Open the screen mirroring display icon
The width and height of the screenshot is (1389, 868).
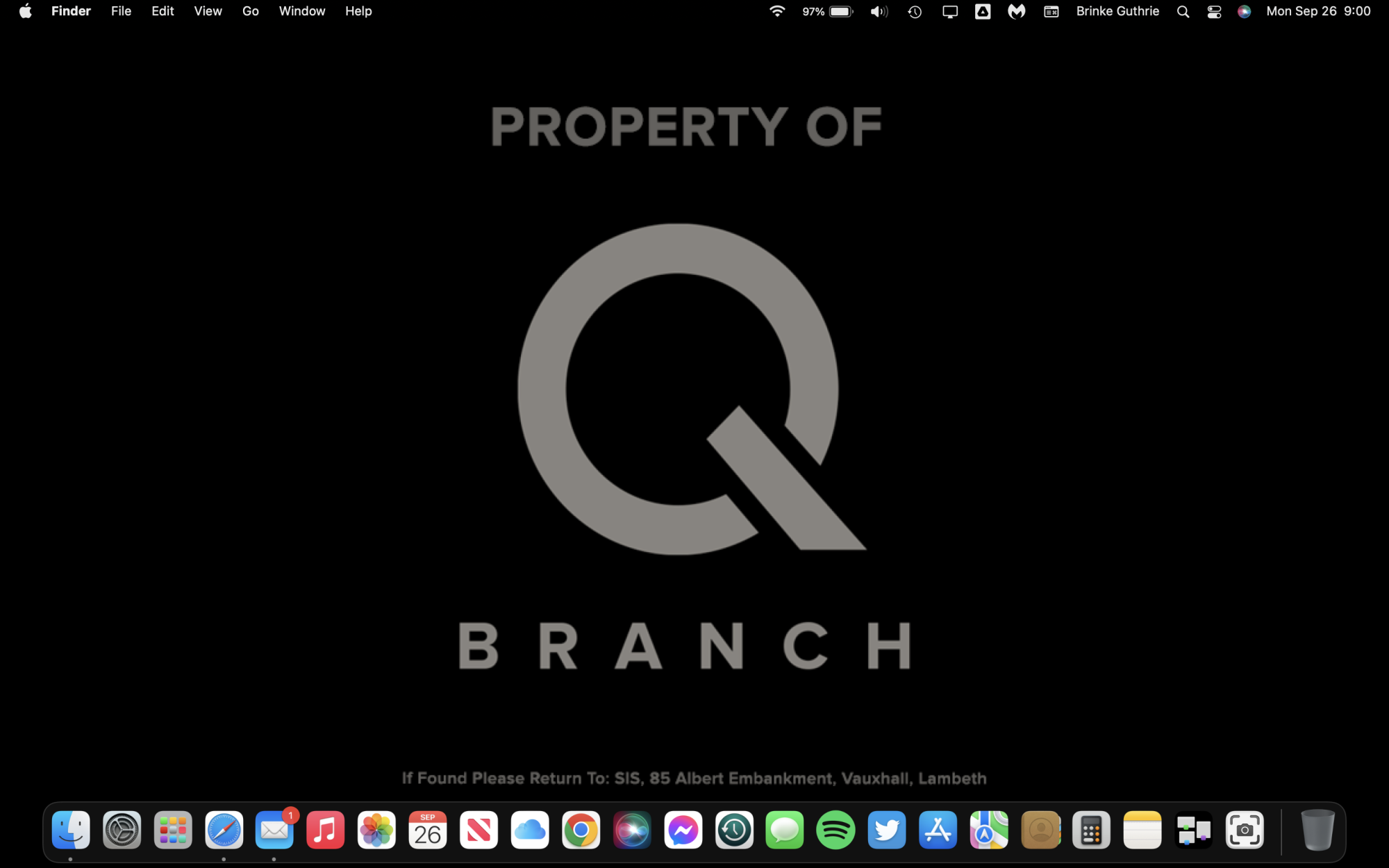coord(949,11)
